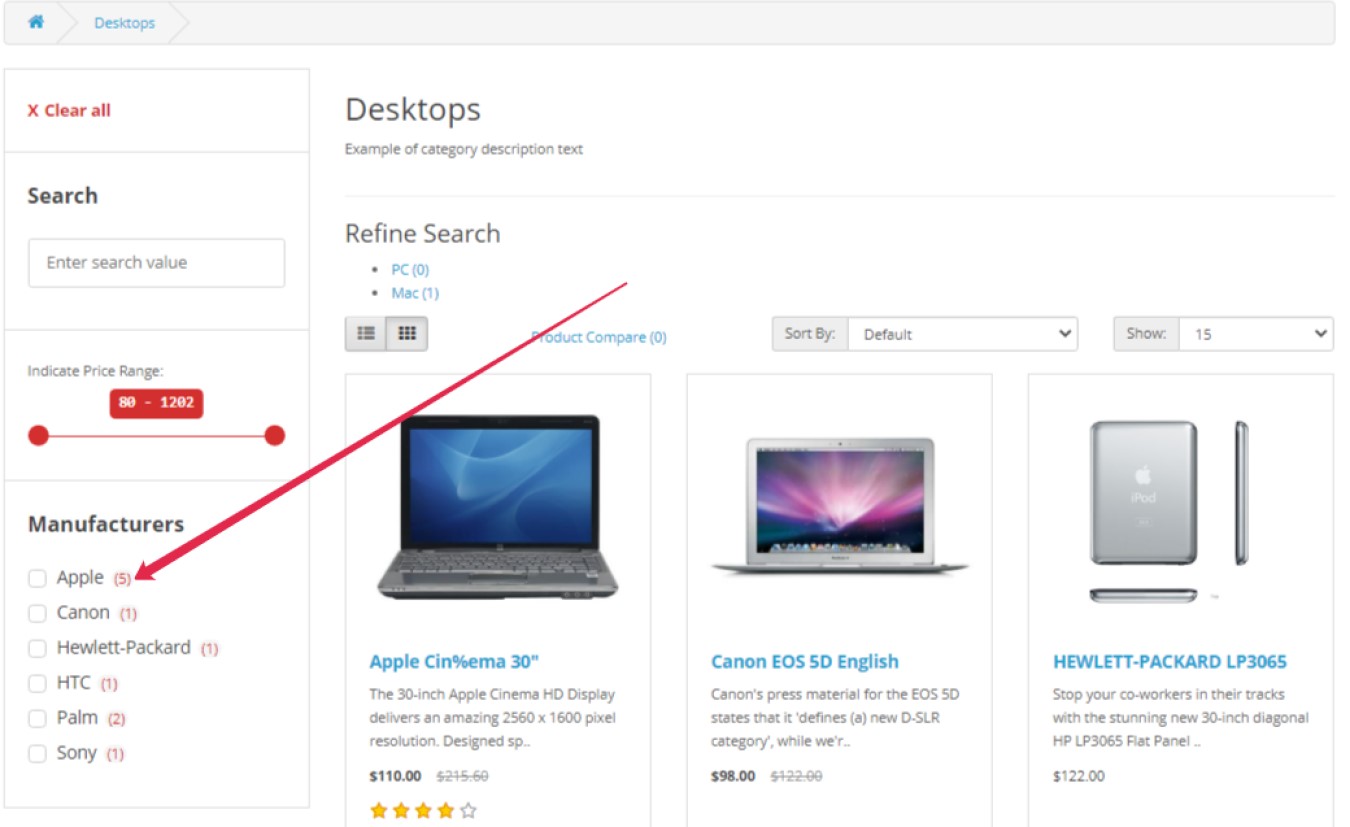
Task: Check the Canon manufacturer filter
Action: tap(37, 613)
